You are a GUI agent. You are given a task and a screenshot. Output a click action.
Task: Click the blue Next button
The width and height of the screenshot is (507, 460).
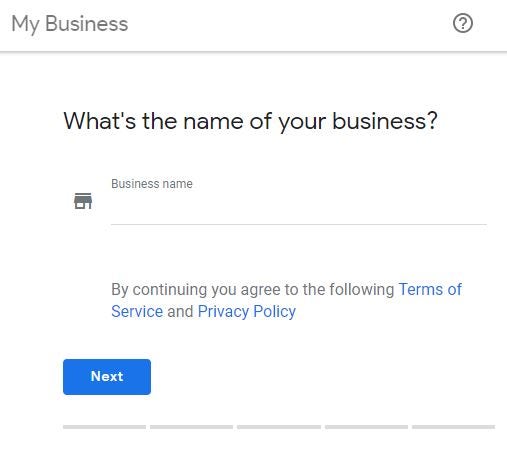click(107, 377)
